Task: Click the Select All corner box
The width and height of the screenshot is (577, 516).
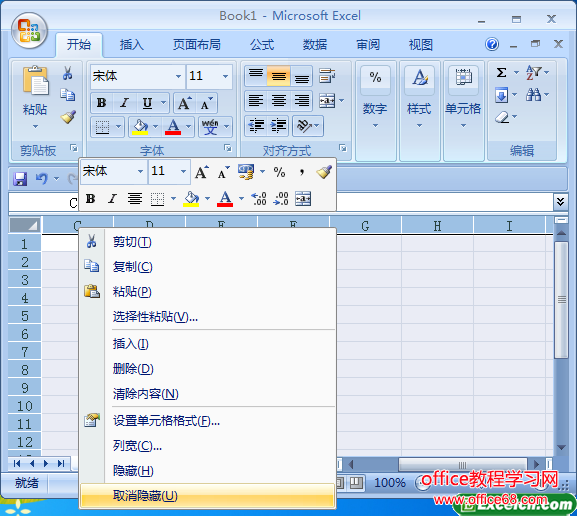Action: click(x=25, y=225)
